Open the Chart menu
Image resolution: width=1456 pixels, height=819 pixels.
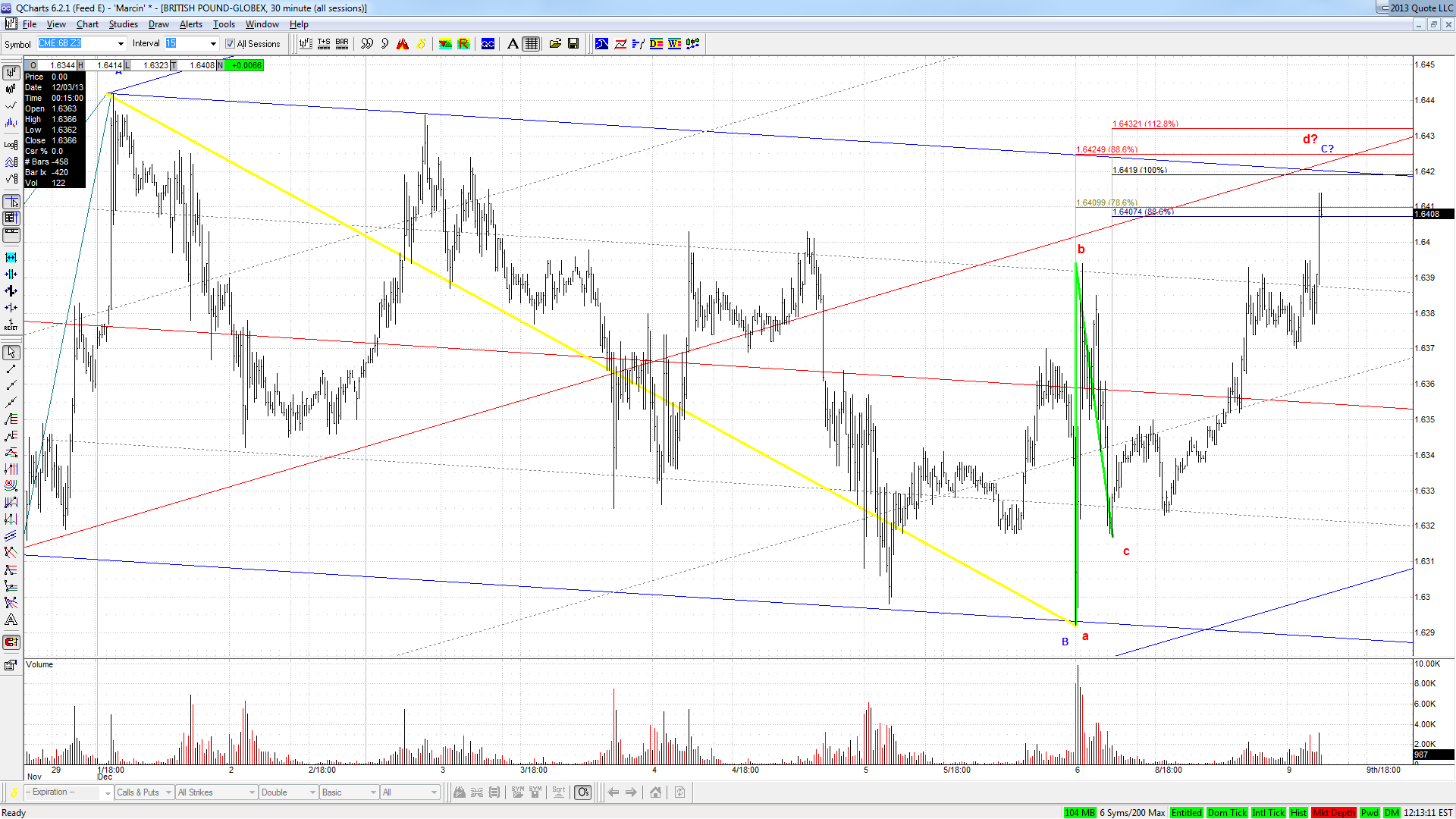pos(87,24)
